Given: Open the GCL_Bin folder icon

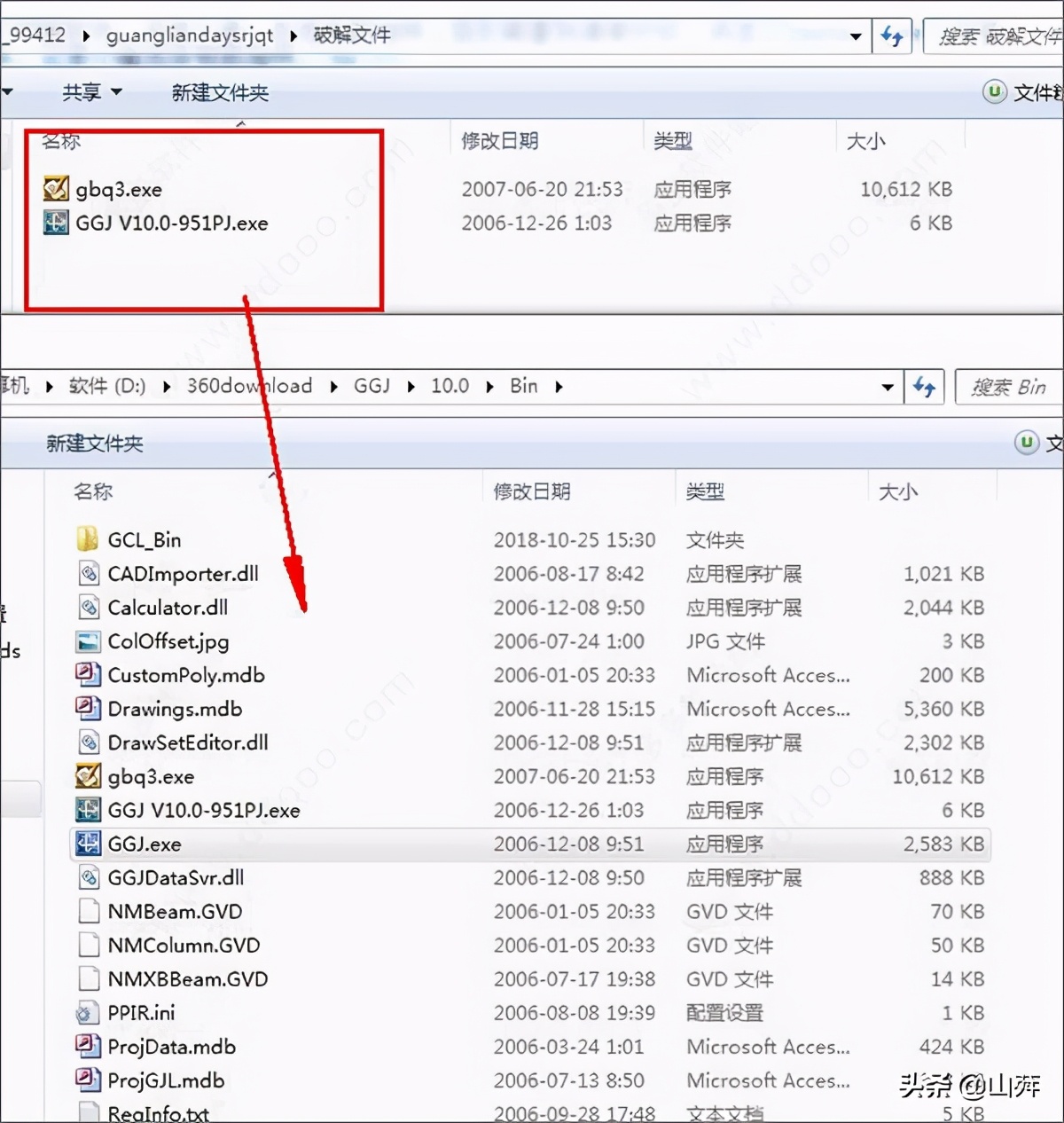Looking at the screenshot, I should 88,538.
